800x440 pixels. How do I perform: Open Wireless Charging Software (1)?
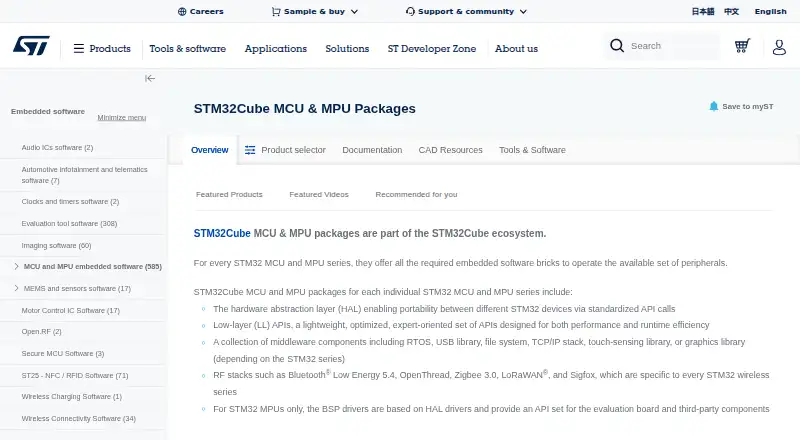(x=71, y=397)
